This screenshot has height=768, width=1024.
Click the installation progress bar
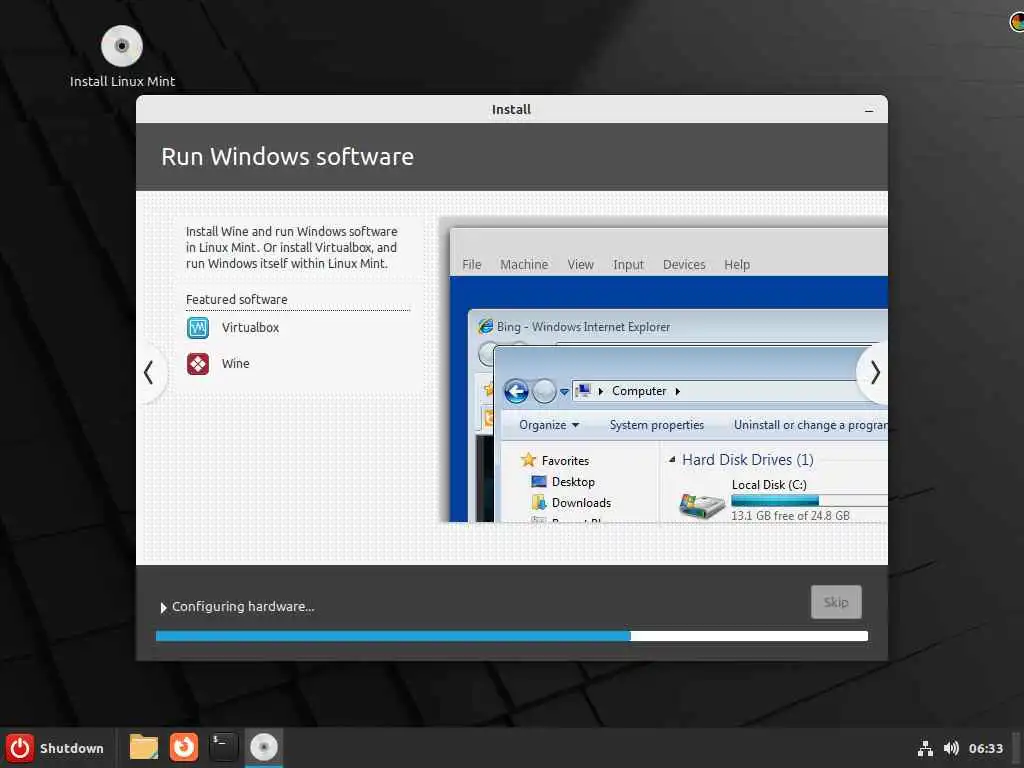pos(512,636)
